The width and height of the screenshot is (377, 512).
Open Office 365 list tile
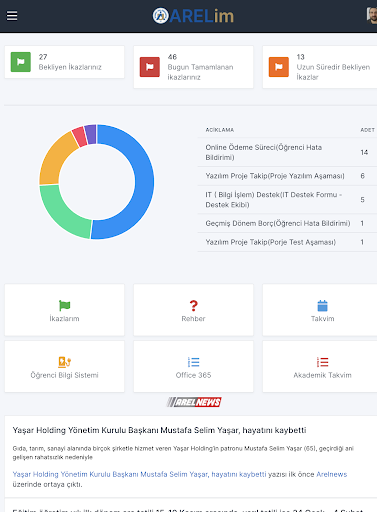(x=193, y=367)
